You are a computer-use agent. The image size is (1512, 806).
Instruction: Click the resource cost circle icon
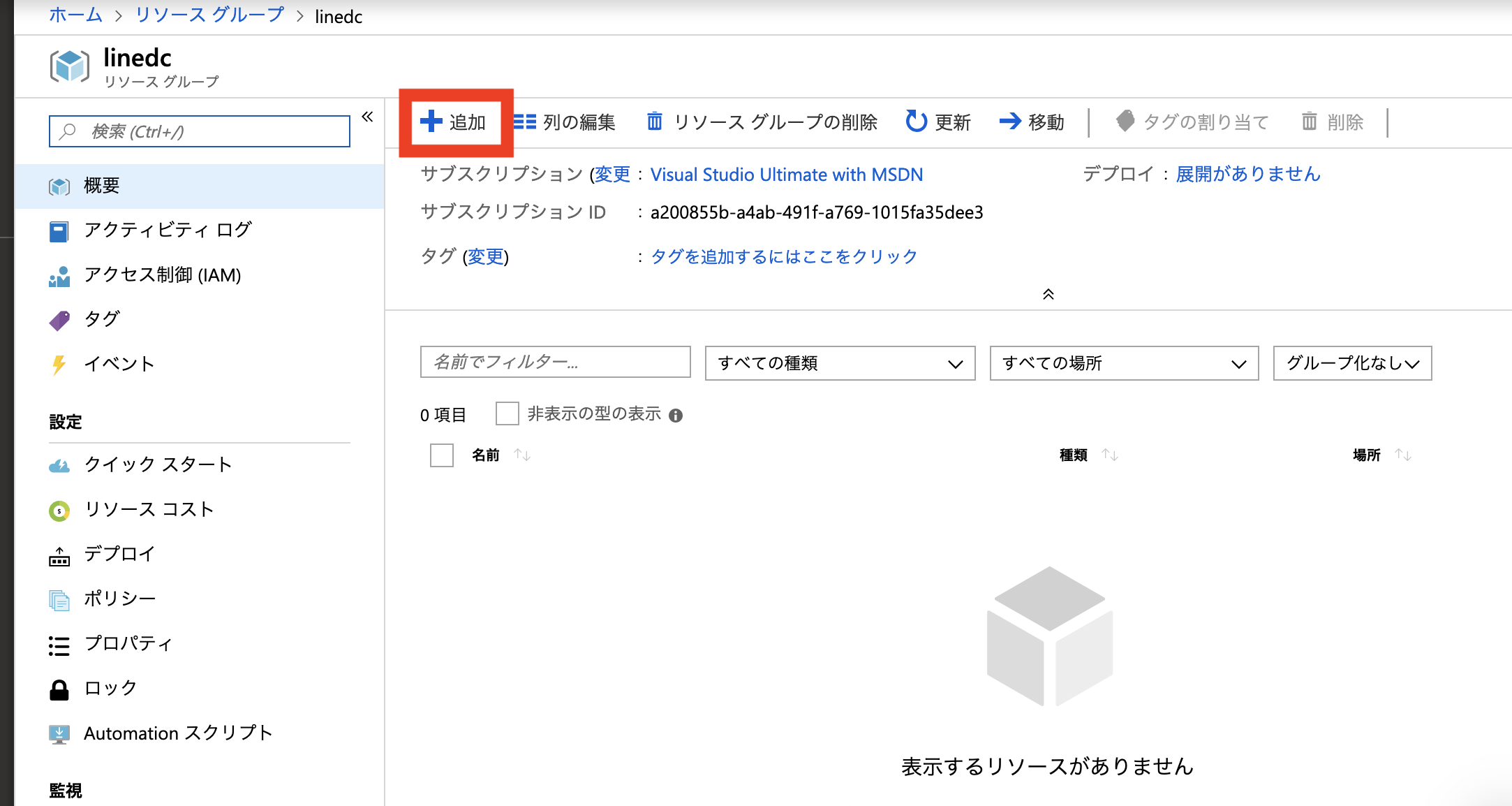point(59,511)
